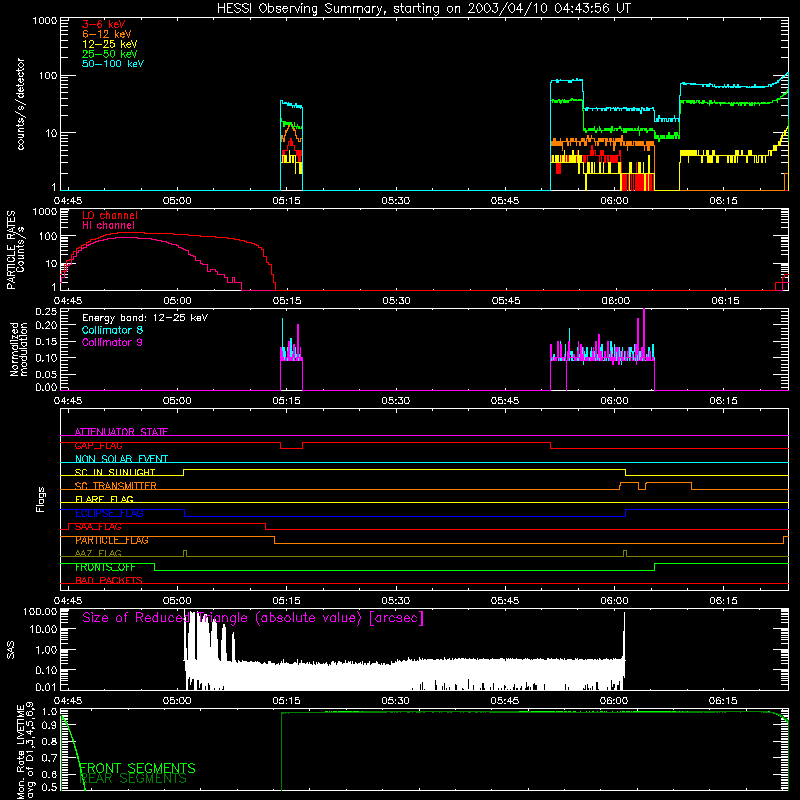
Task: Select the cyan 50-100 keV legend label
Action: coord(113,64)
